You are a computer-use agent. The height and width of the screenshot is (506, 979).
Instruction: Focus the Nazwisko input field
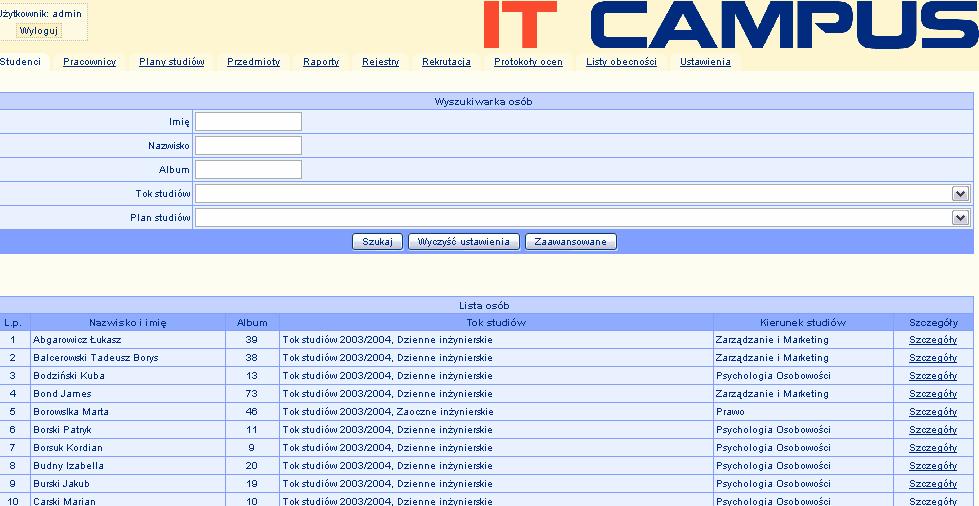click(248, 146)
